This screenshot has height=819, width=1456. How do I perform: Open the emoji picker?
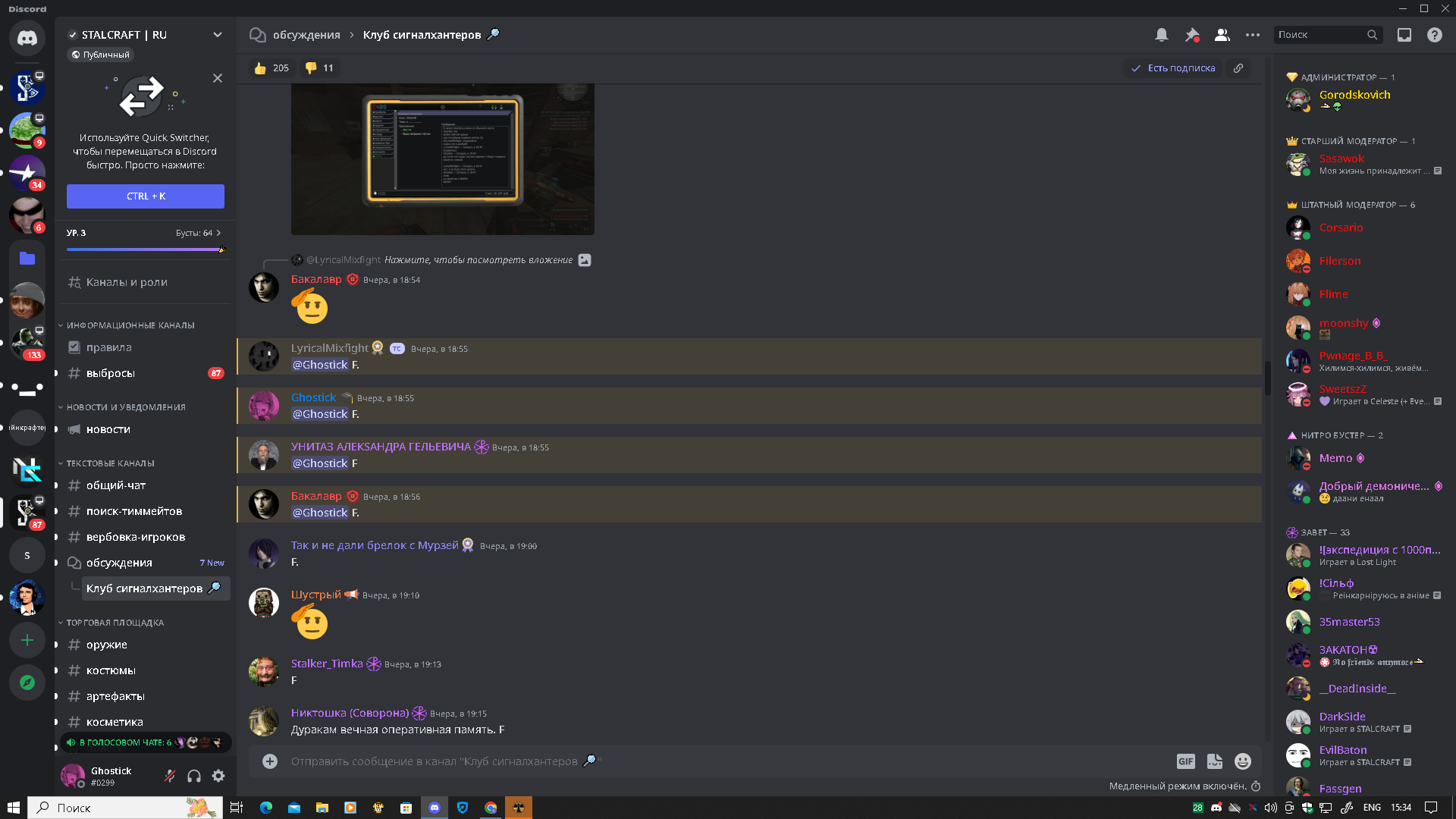coord(1243,761)
